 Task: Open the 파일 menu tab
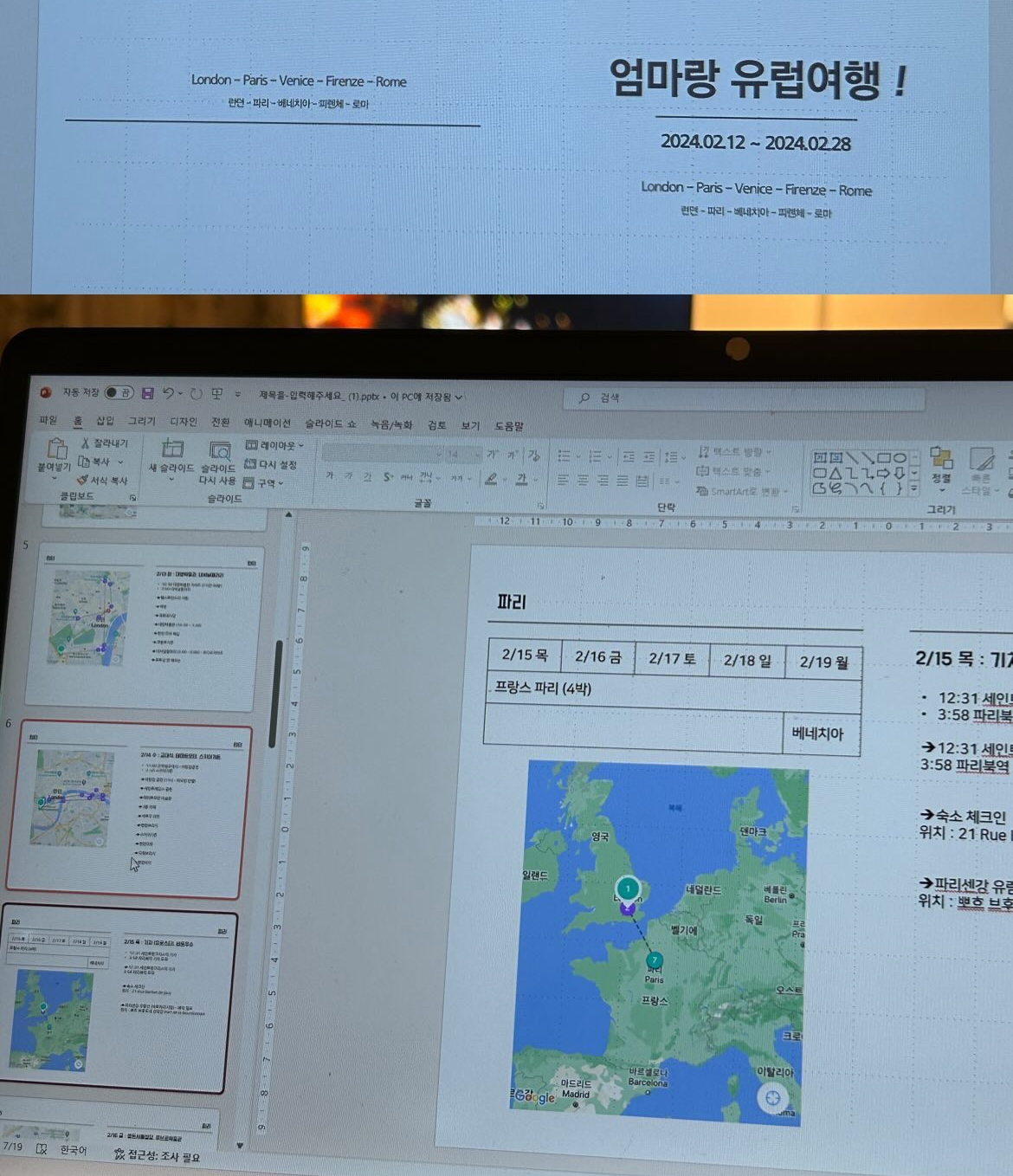click(x=48, y=420)
